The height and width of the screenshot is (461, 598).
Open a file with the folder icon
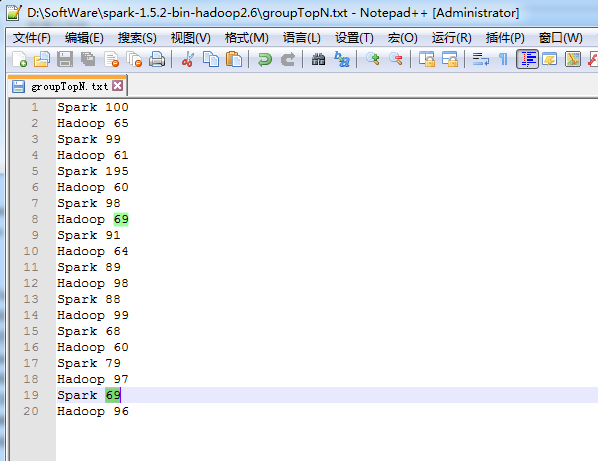[x=42, y=59]
